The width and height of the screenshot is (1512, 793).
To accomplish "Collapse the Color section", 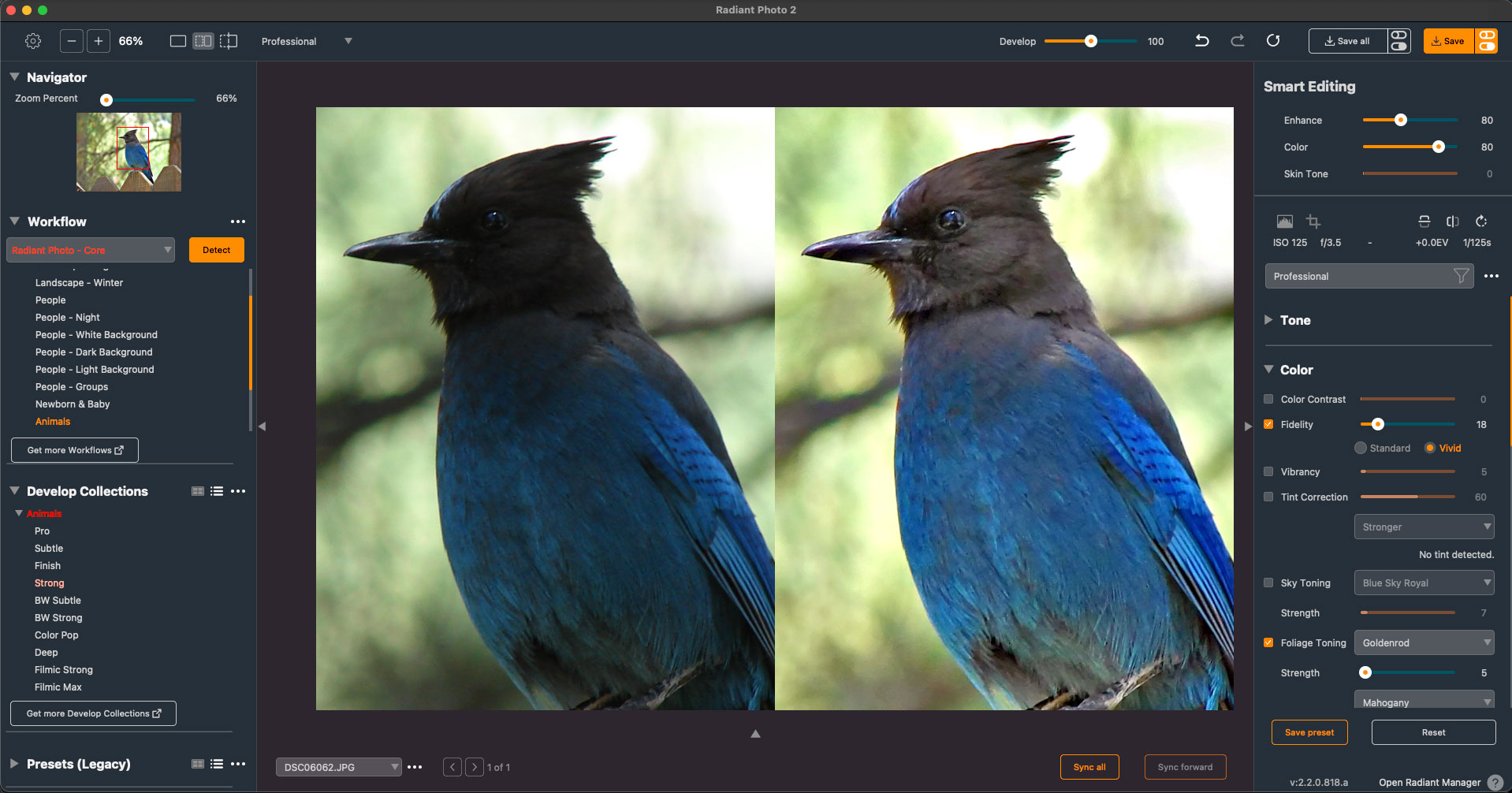I will click(1268, 369).
